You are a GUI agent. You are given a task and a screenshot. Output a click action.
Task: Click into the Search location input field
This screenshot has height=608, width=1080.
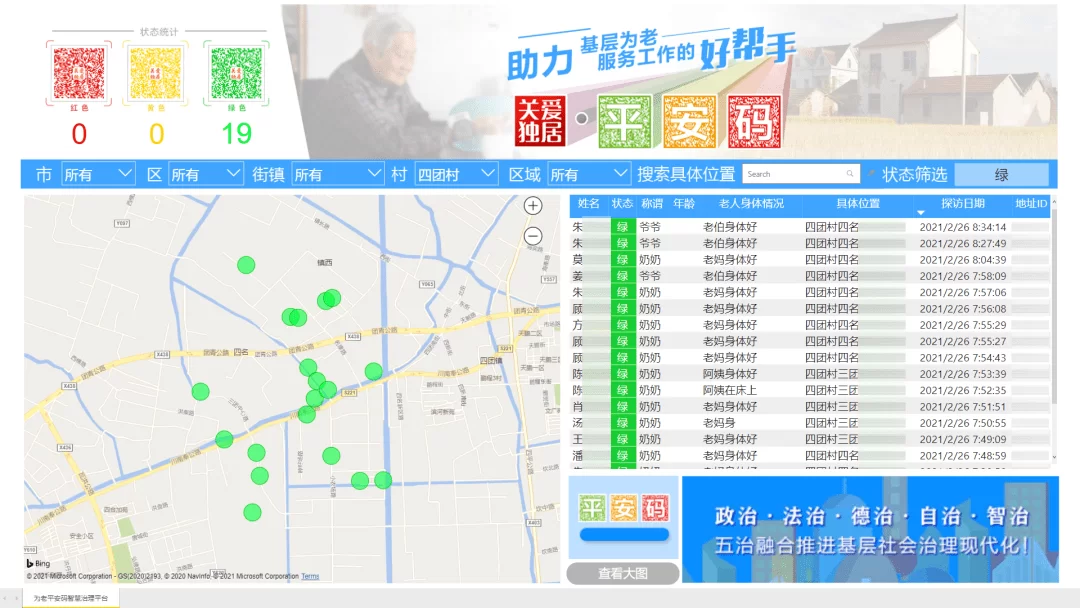pos(795,174)
